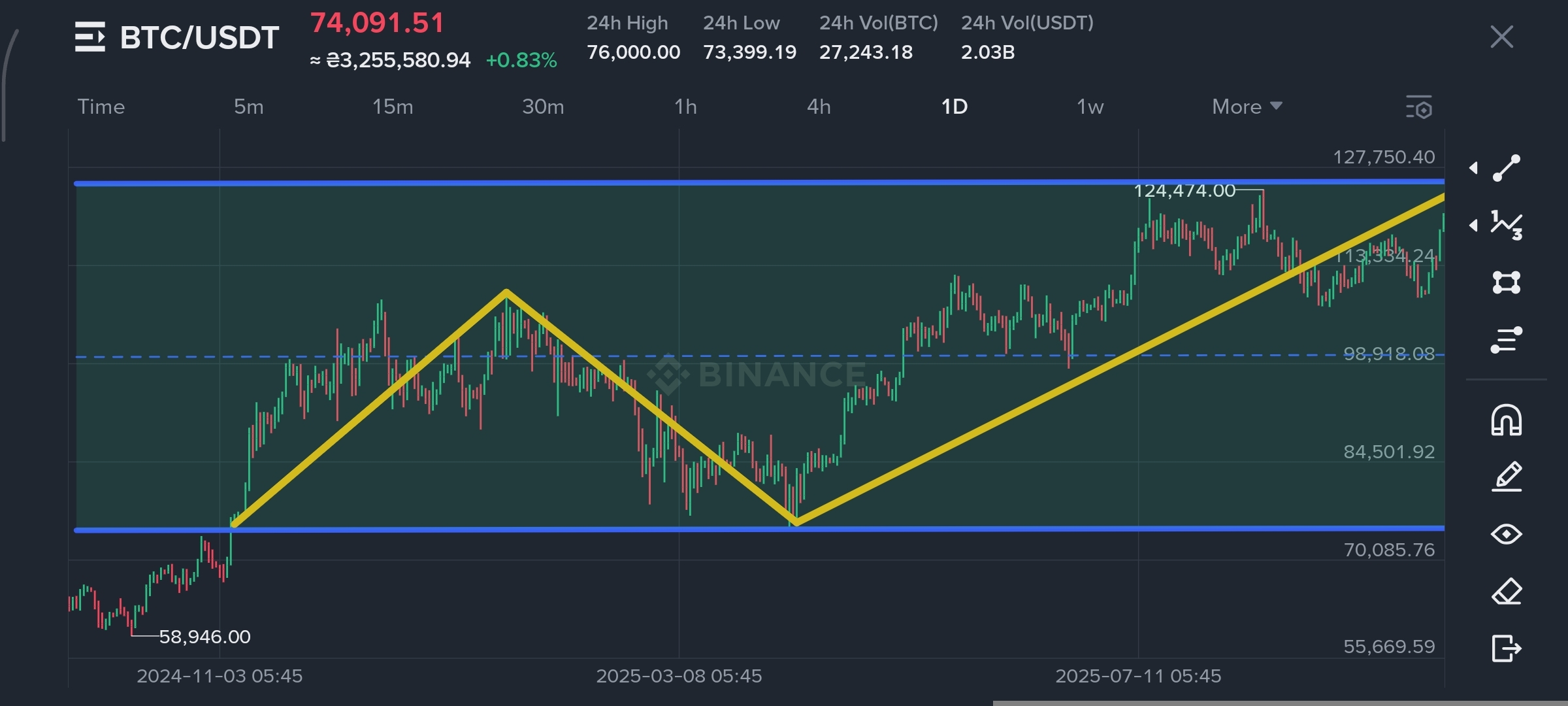Viewport: 1568px width, 706px height.
Task: Open the chart indicator settings icon
Action: [1419, 107]
